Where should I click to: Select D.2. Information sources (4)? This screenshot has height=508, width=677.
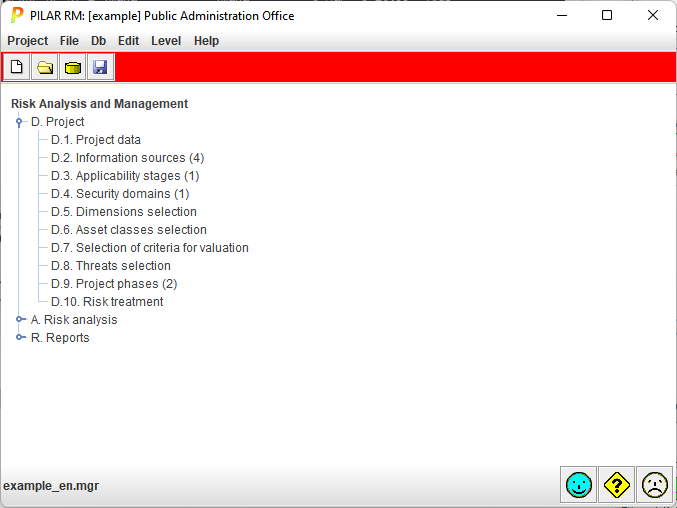tap(127, 158)
